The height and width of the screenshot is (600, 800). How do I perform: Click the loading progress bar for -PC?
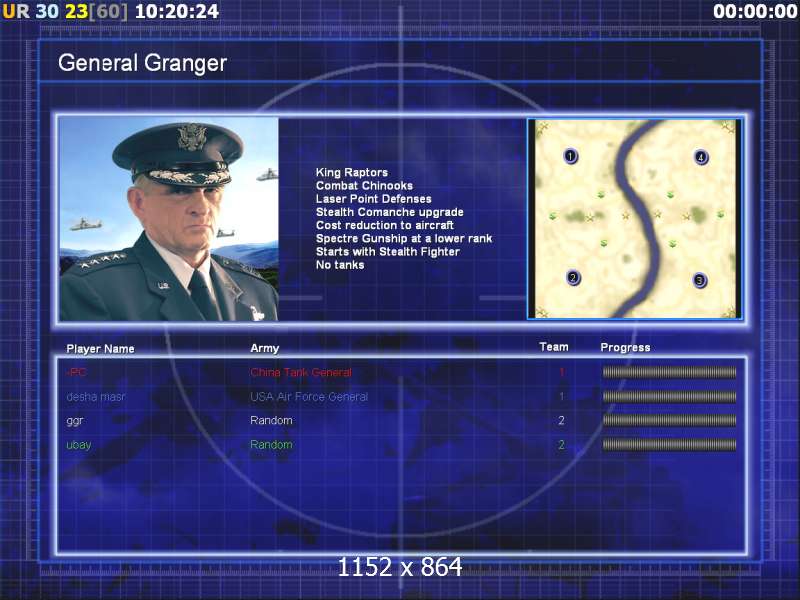[669, 372]
